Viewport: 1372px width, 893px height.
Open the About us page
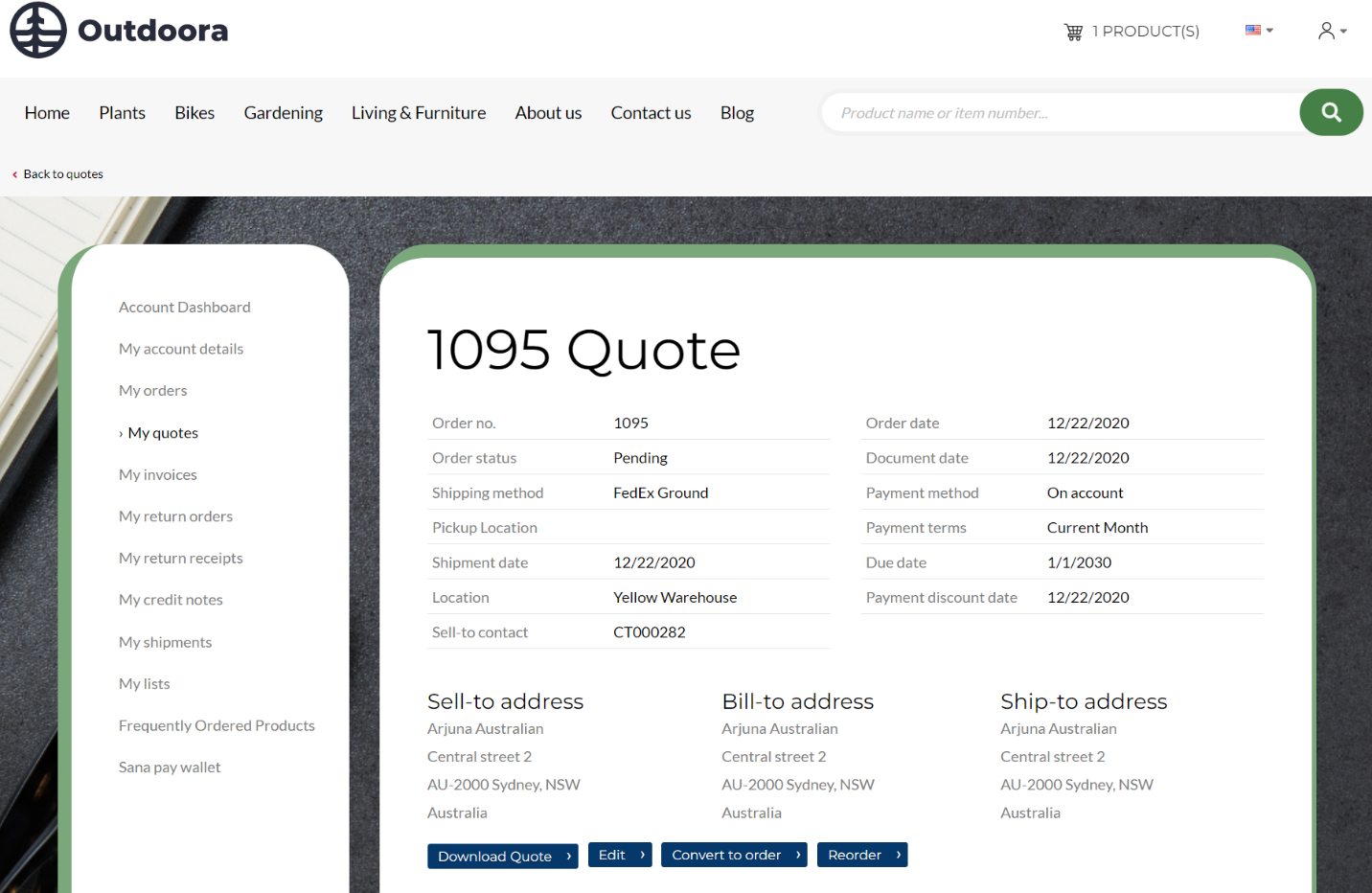pyautogui.click(x=548, y=113)
